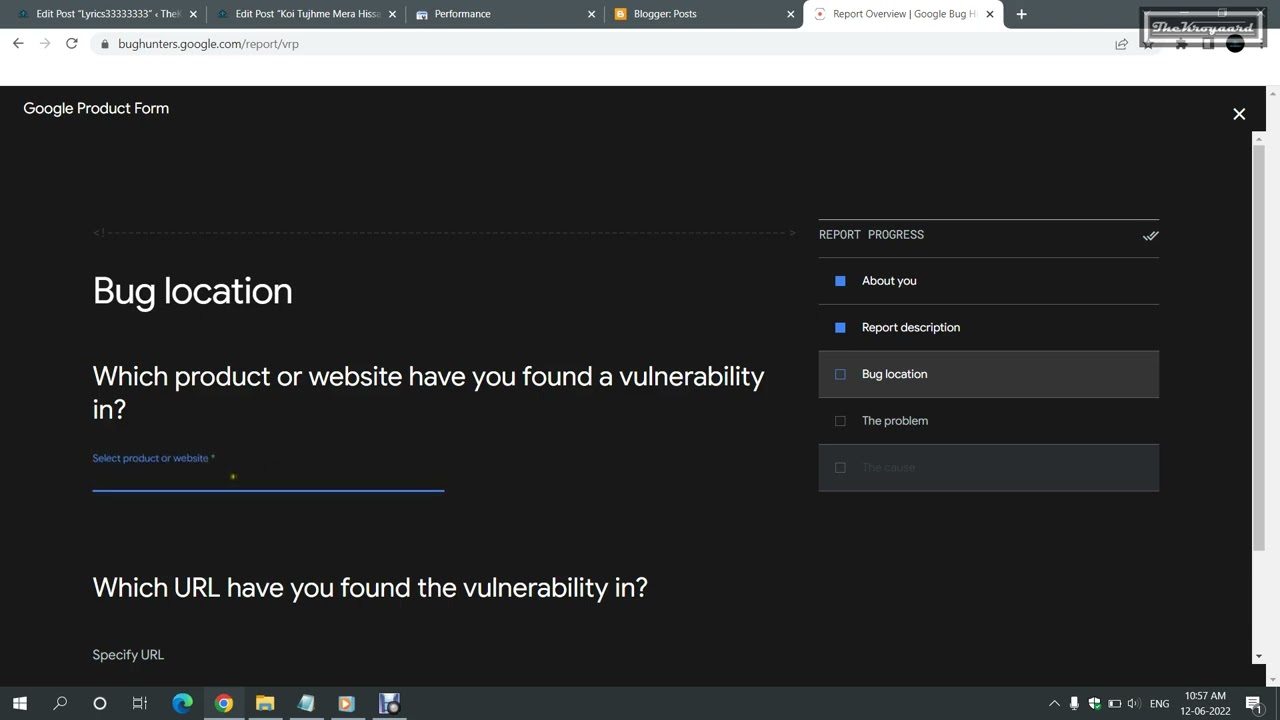1280x720 pixels.
Task: Open taskbar clock and date
Action: click(x=1205, y=704)
